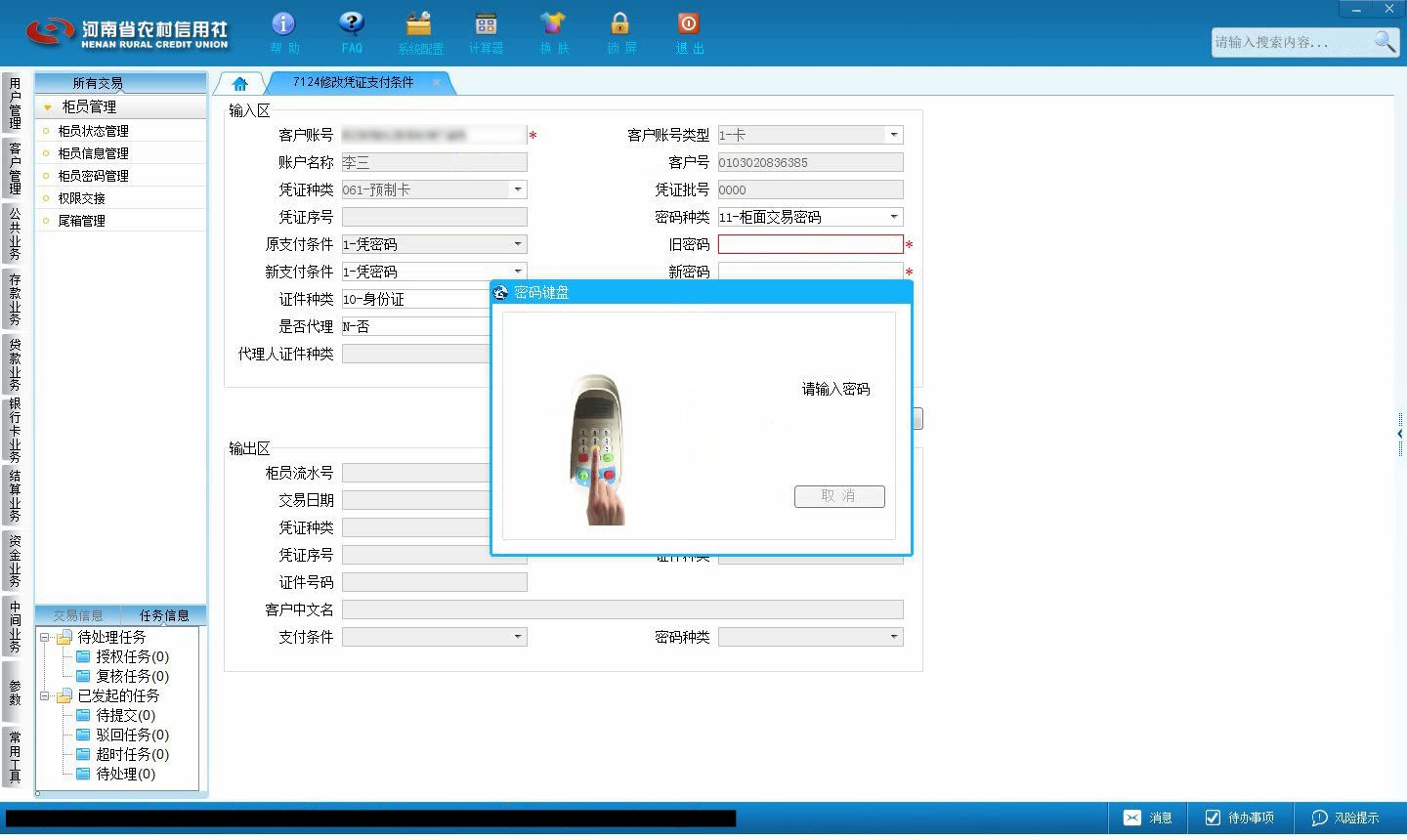Open the 原支付条件 dropdown
Screen dimensions: 1407x840
[x=518, y=244]
